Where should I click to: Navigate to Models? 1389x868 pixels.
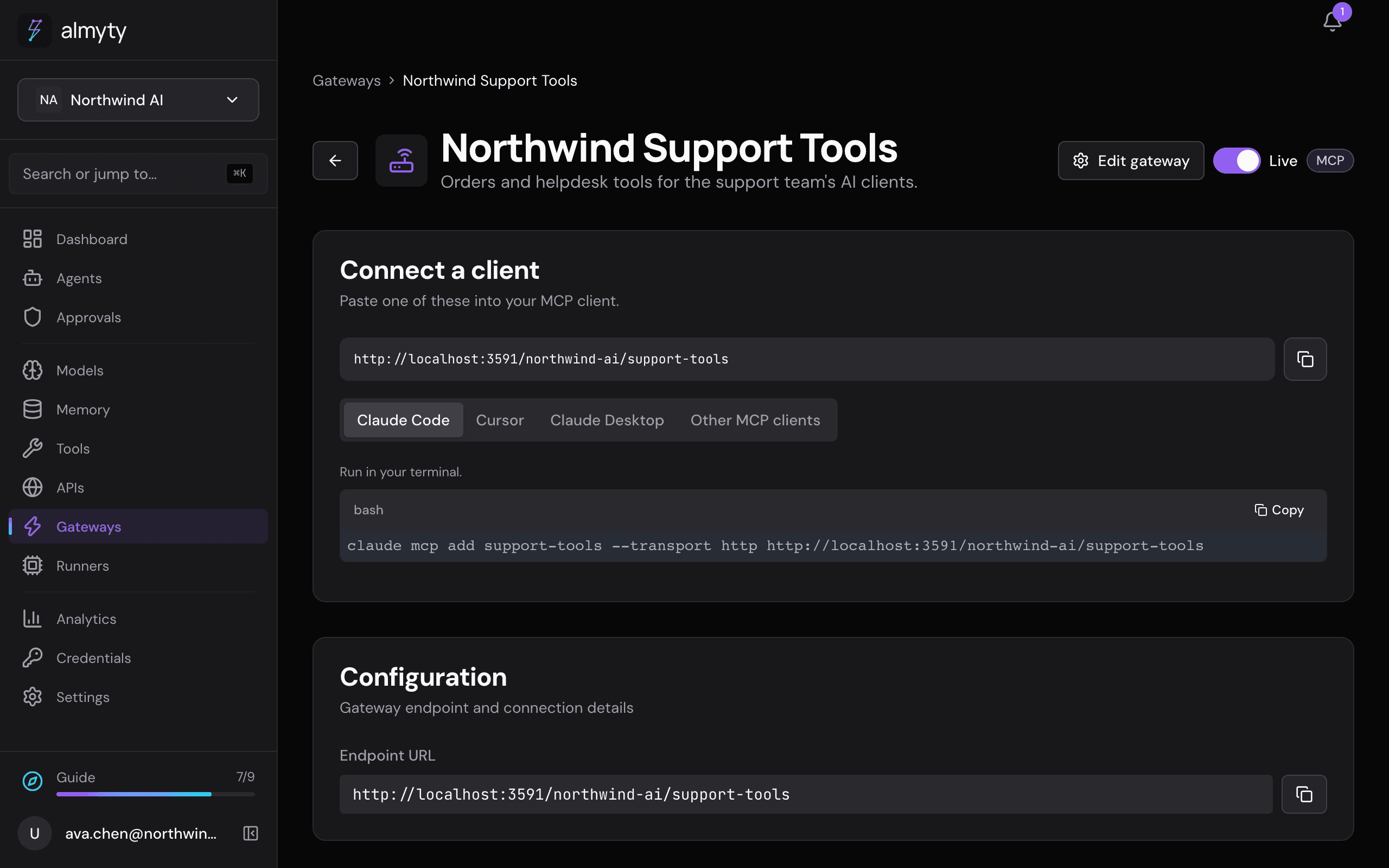click(x=138, y=371)
